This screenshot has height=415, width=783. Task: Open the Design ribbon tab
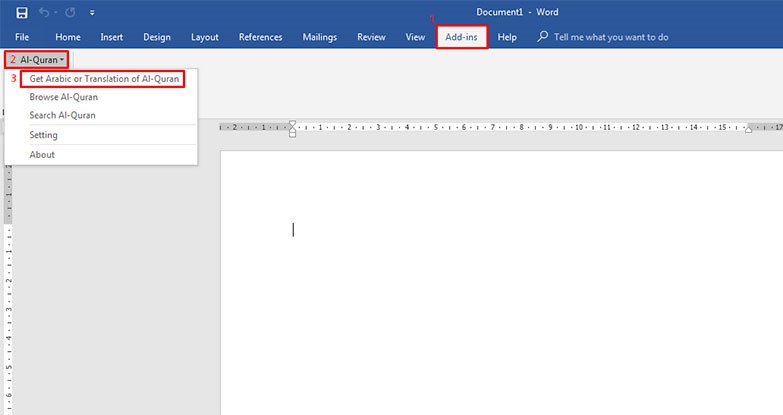[x=157, y=37]
